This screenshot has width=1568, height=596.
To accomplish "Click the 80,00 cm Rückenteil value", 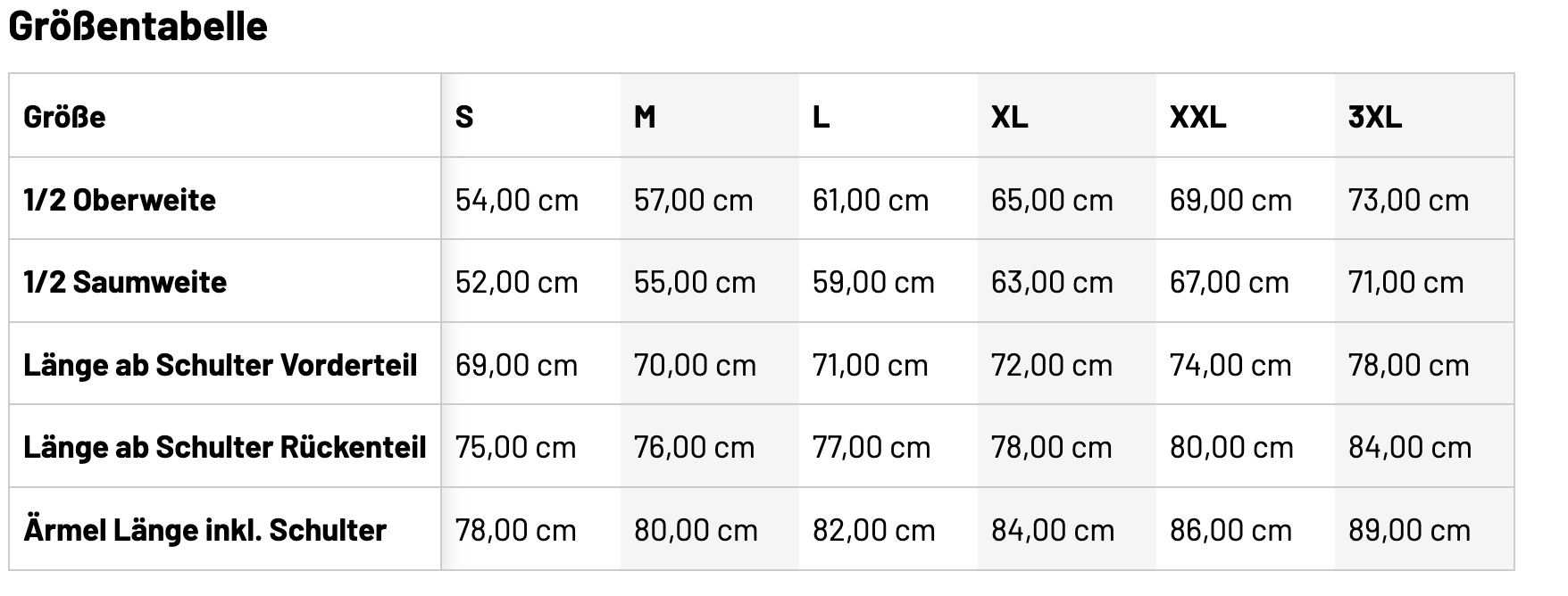I will coord(1231,448).
